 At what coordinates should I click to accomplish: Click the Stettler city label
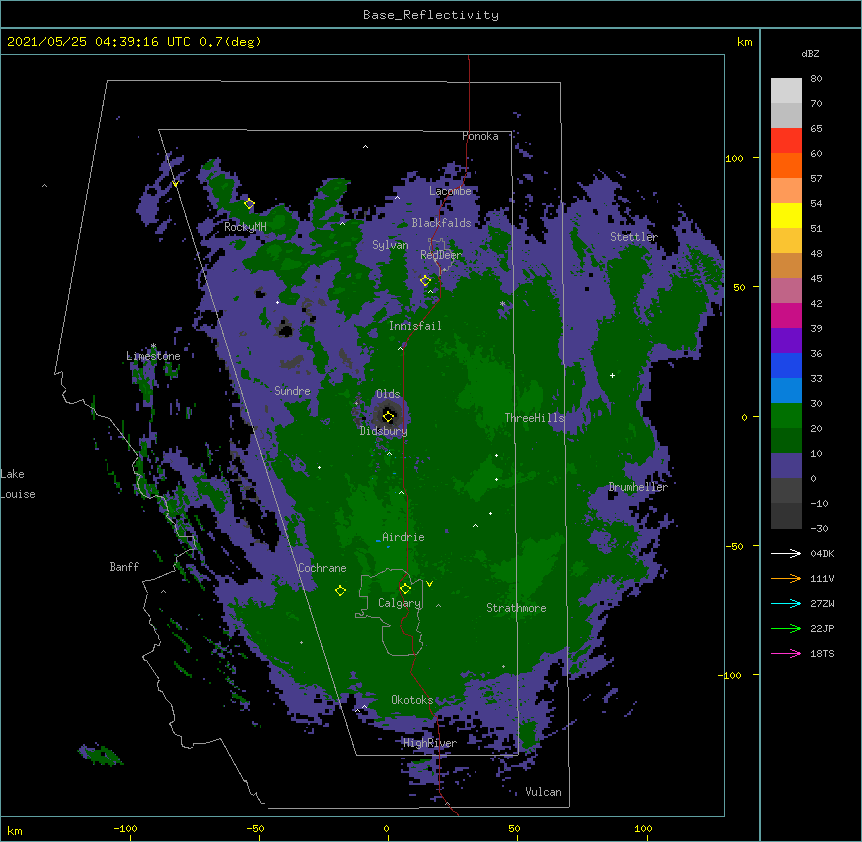click(x=634, y=237)
